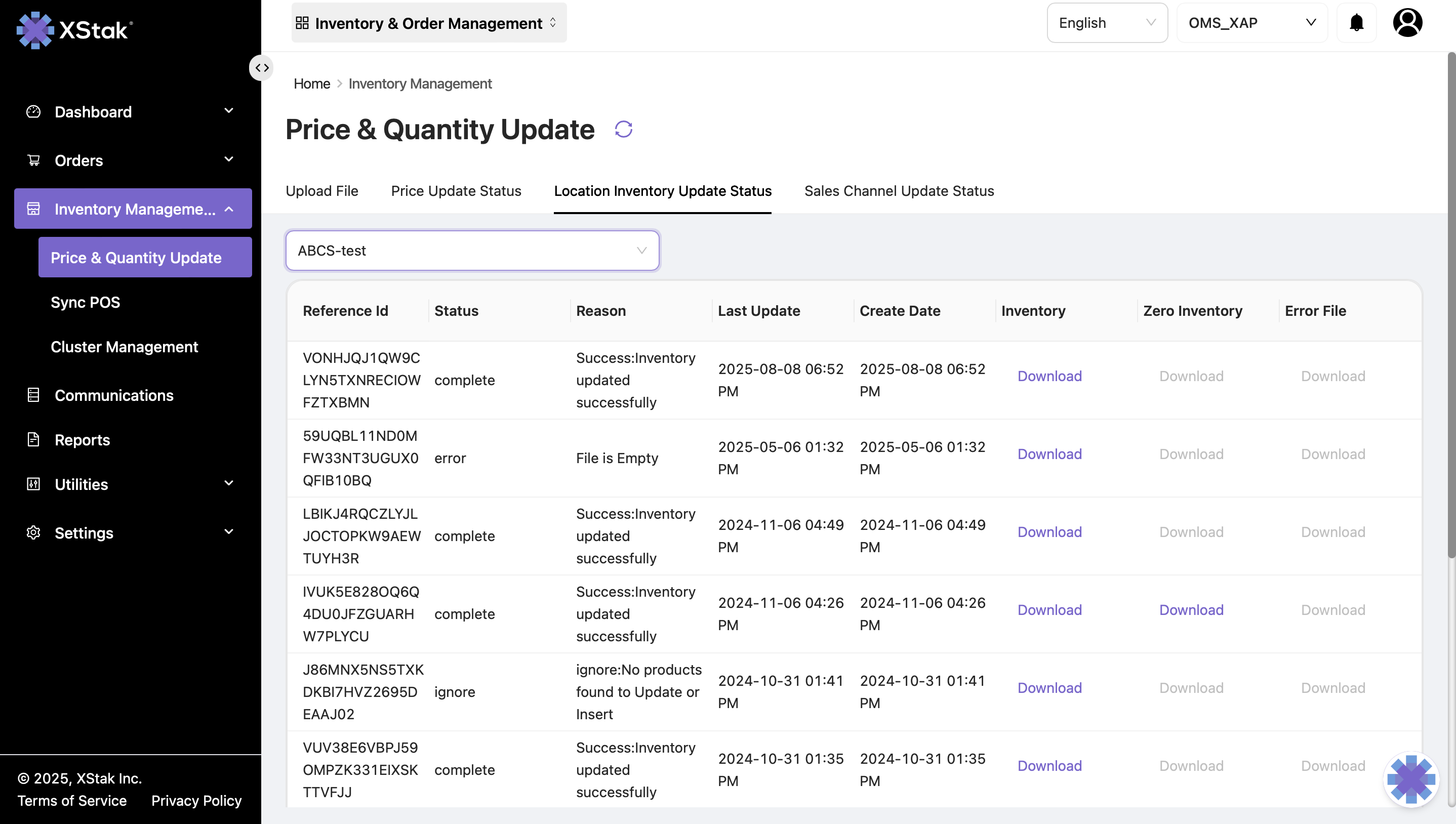Open the Inventory & Order Management app switcher
1456x824 pixels.
[x=428, y=23]
